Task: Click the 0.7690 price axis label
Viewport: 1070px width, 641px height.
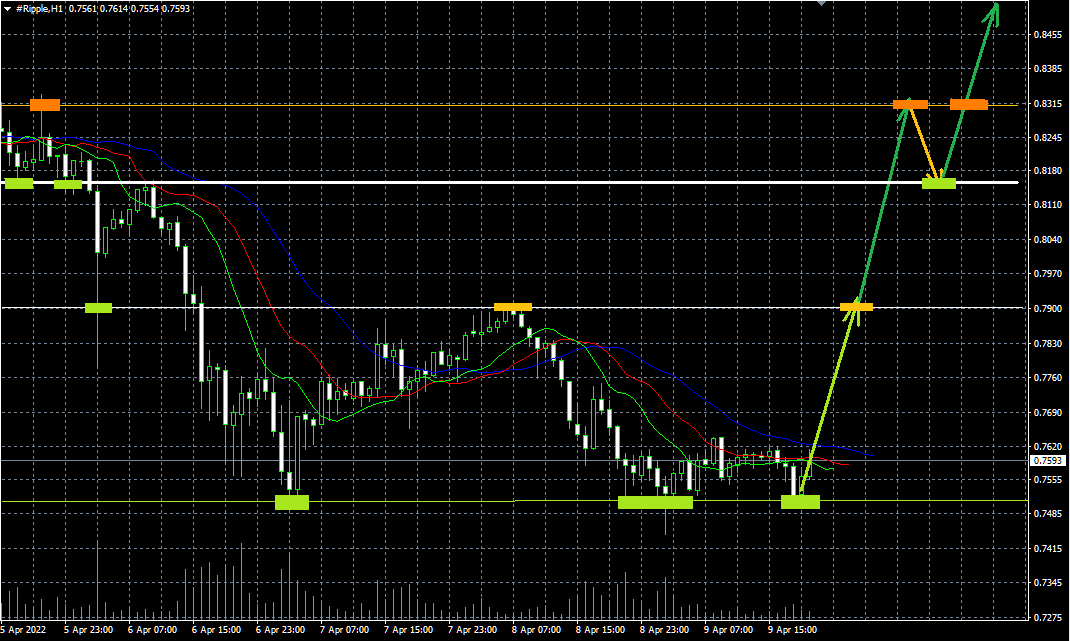Action: pos(1047,412)
